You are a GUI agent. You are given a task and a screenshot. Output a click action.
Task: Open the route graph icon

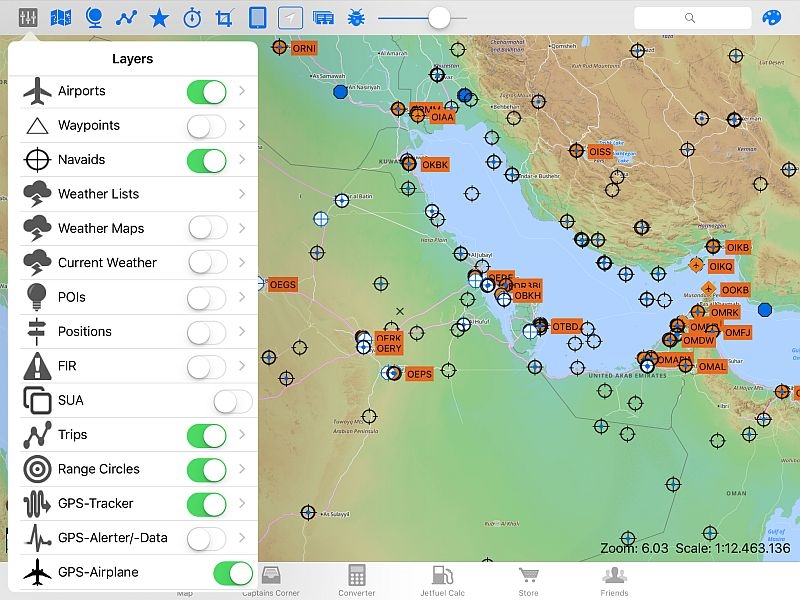coord(127,18)
